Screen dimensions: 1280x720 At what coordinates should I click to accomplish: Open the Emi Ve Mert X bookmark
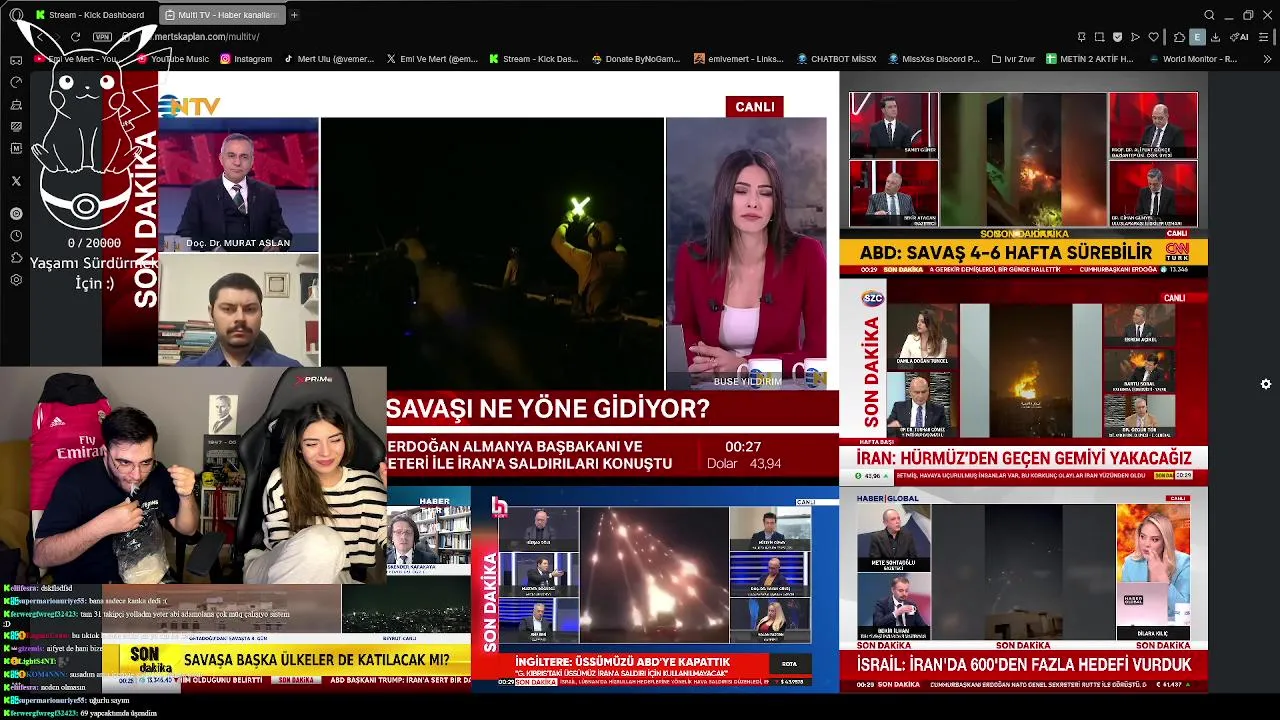pos(432,59)
